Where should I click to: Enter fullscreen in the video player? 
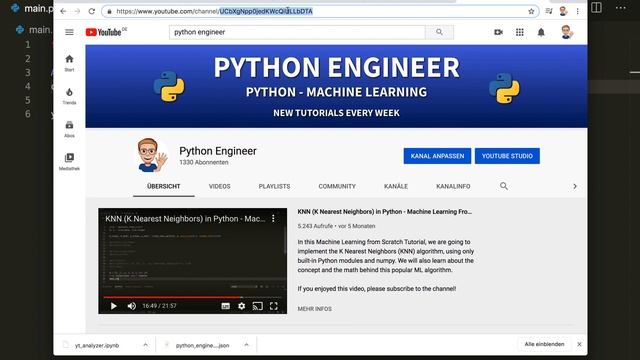[x=273, y=306]
